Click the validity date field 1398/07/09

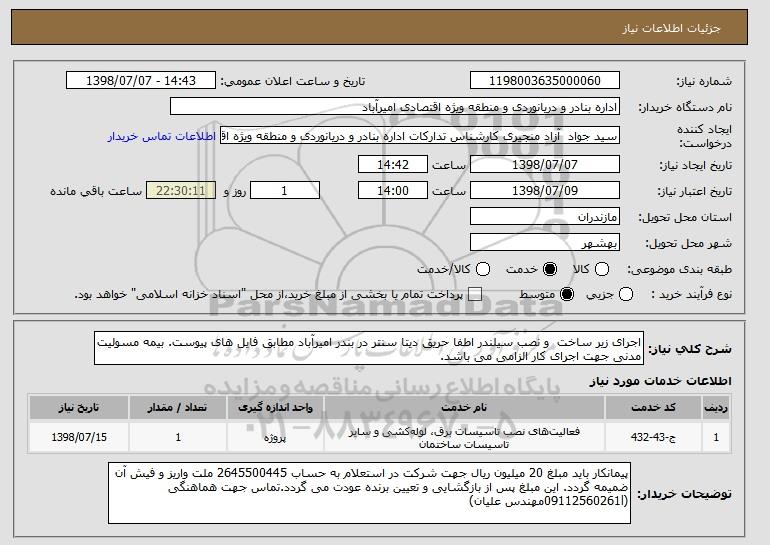tap(545, 191)
